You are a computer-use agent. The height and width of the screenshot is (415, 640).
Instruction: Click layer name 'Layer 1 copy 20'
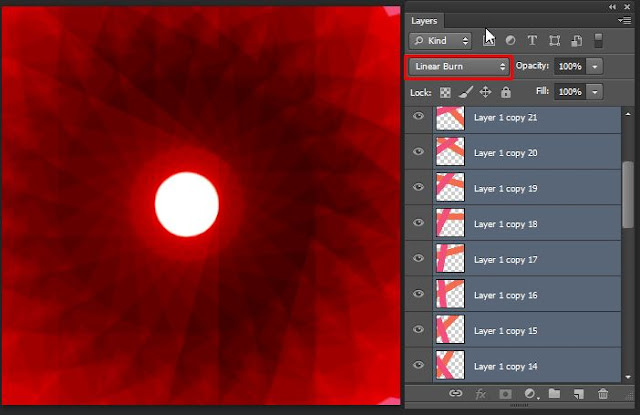point(505,153)
